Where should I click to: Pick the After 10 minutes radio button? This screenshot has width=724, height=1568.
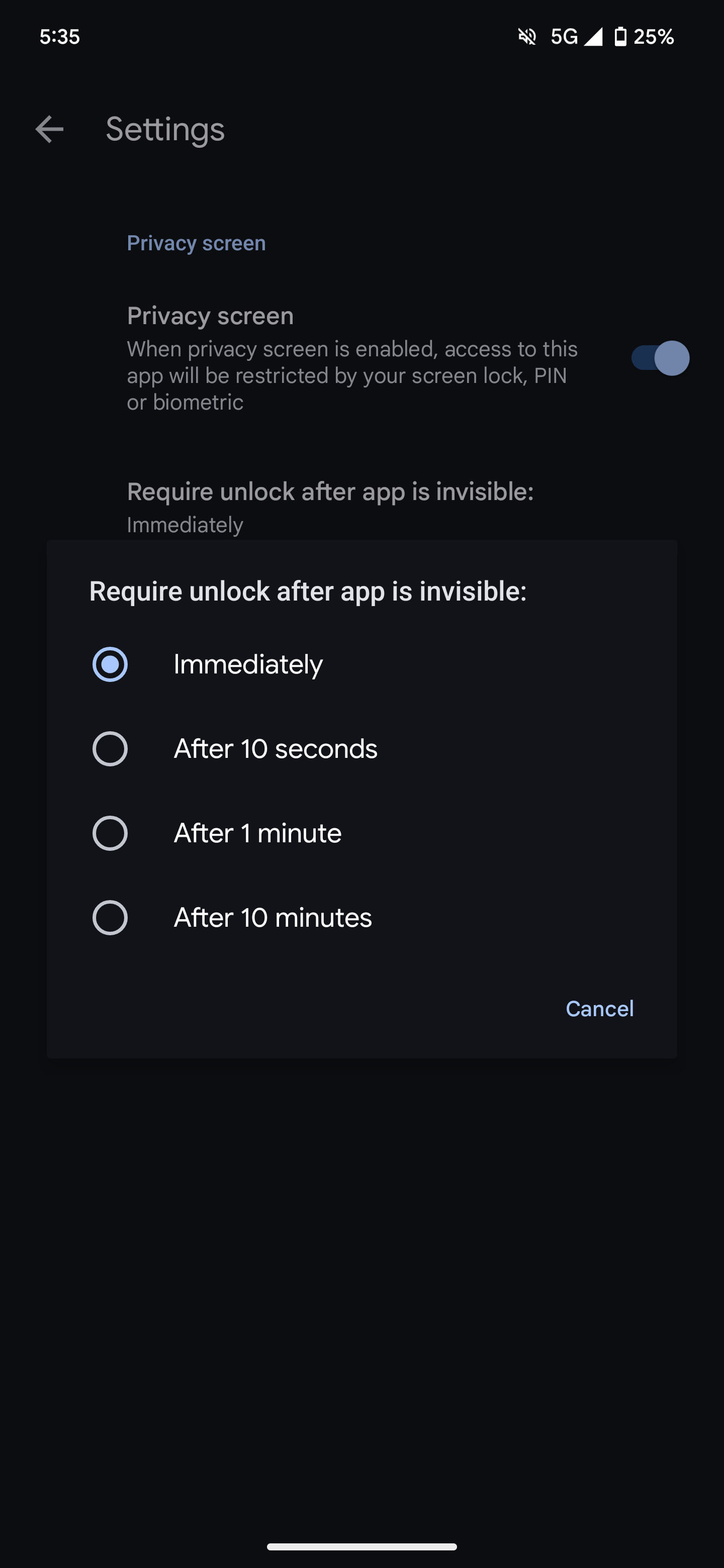point(110,917)
